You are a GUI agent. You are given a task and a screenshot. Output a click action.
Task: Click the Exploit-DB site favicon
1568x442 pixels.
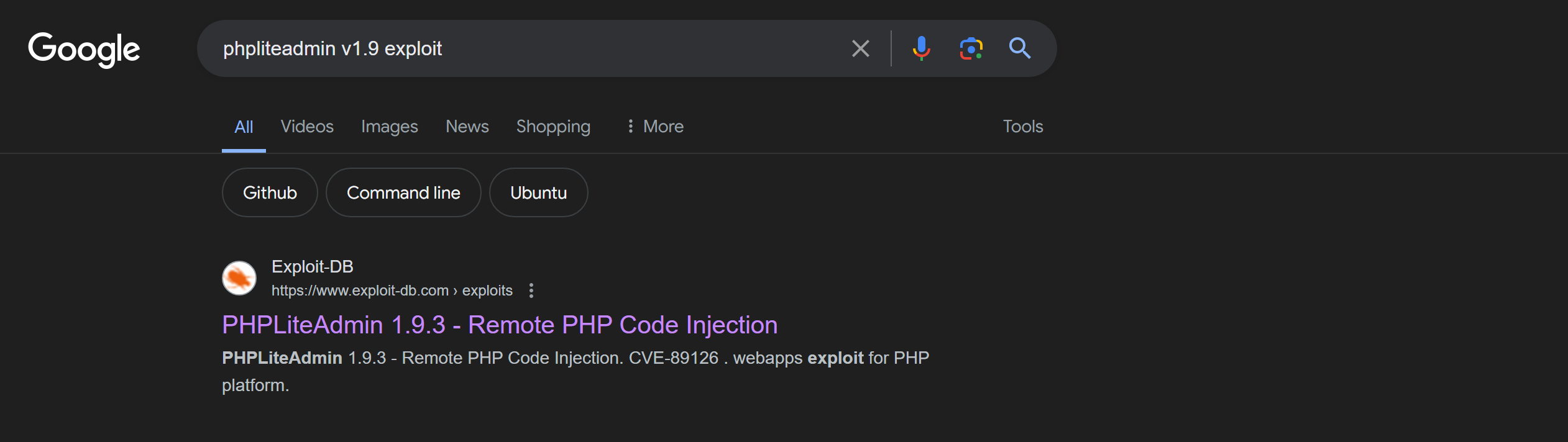[239, 278]
